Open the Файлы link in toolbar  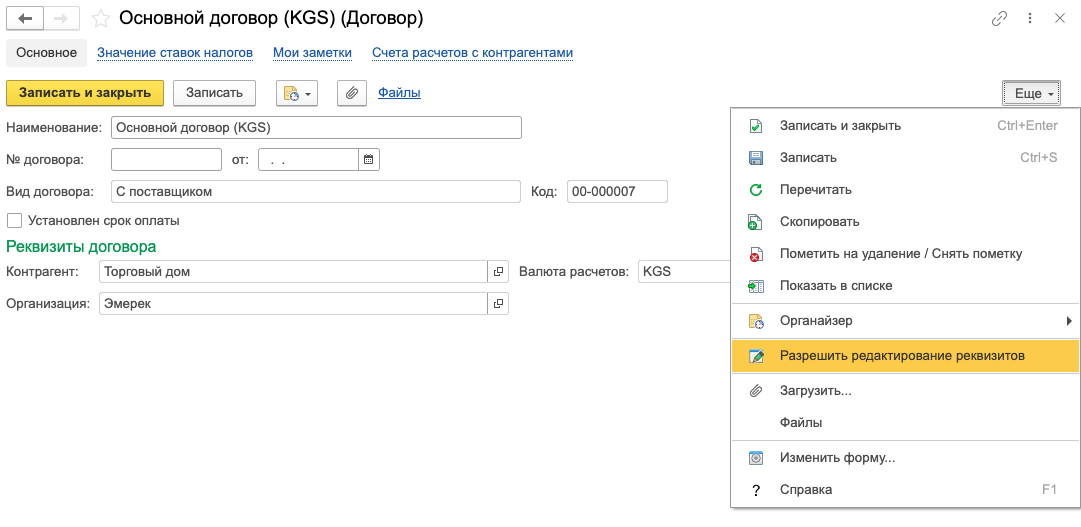tap(399, 93)
